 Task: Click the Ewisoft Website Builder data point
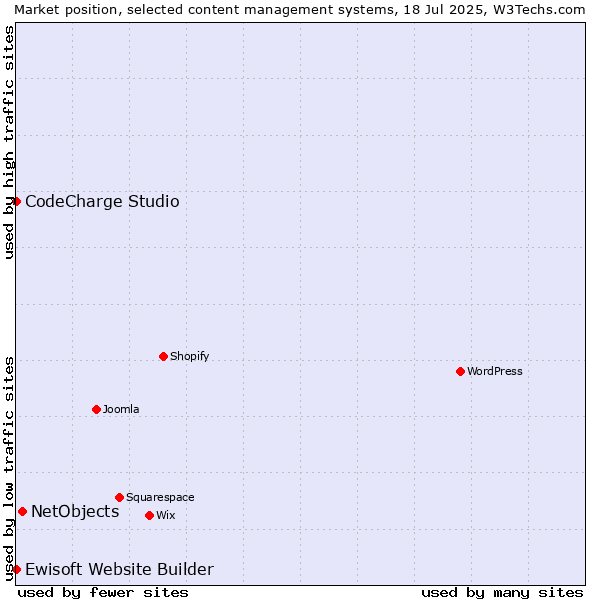pyautogui.click(x=16, y=569)
